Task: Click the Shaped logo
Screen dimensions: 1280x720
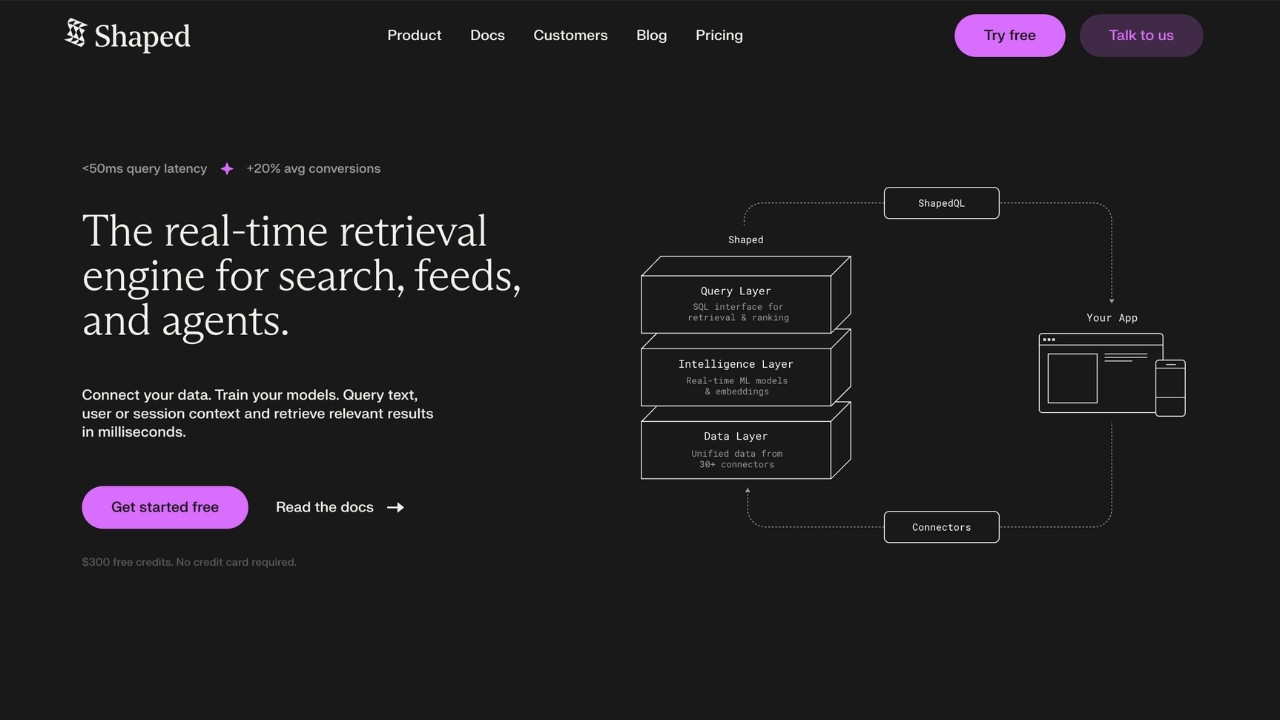Action: (127, 35)
